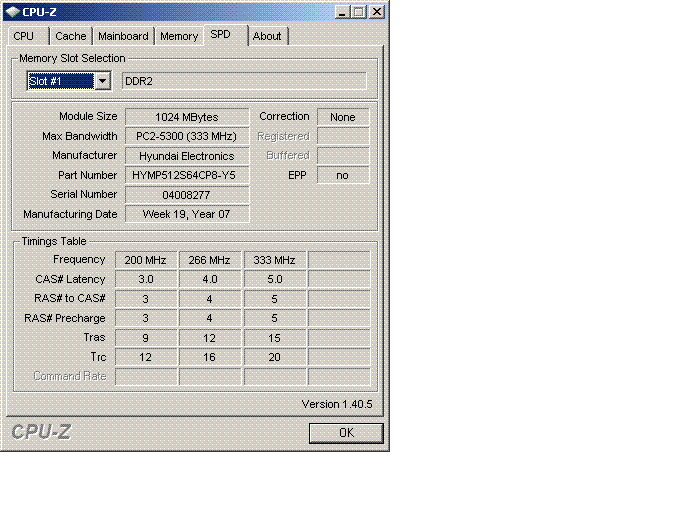Click the Max Bandwidth label
The height and width of the screenshot is (525, 700).
tap(79, 136)
